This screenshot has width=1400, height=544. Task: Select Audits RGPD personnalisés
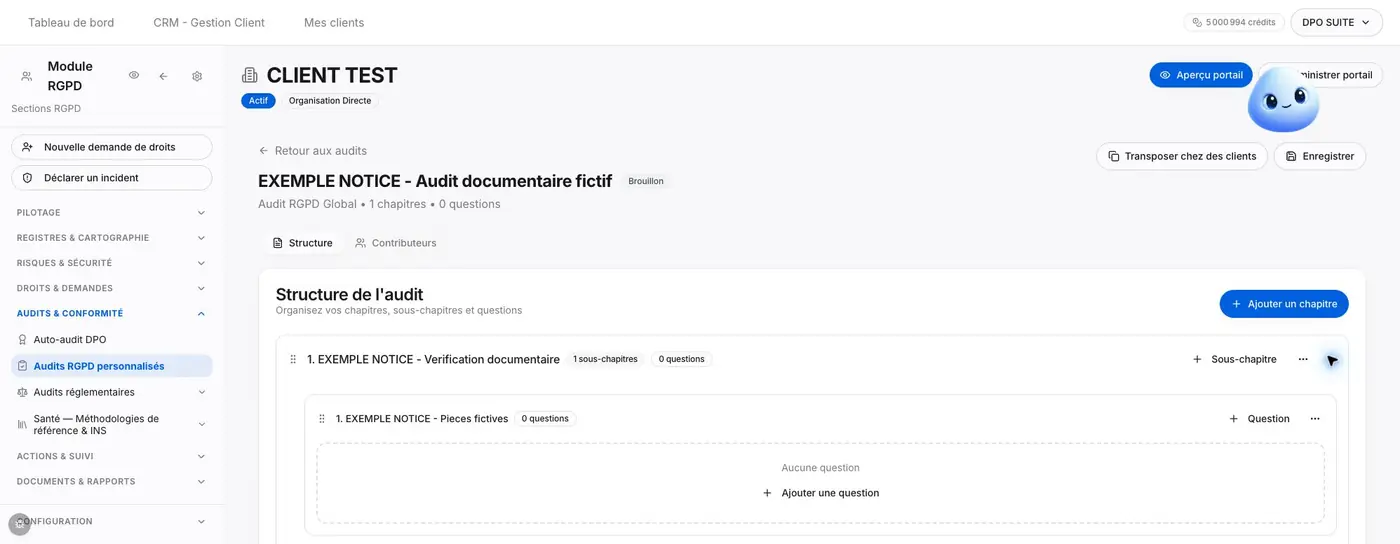pos(112,366)
